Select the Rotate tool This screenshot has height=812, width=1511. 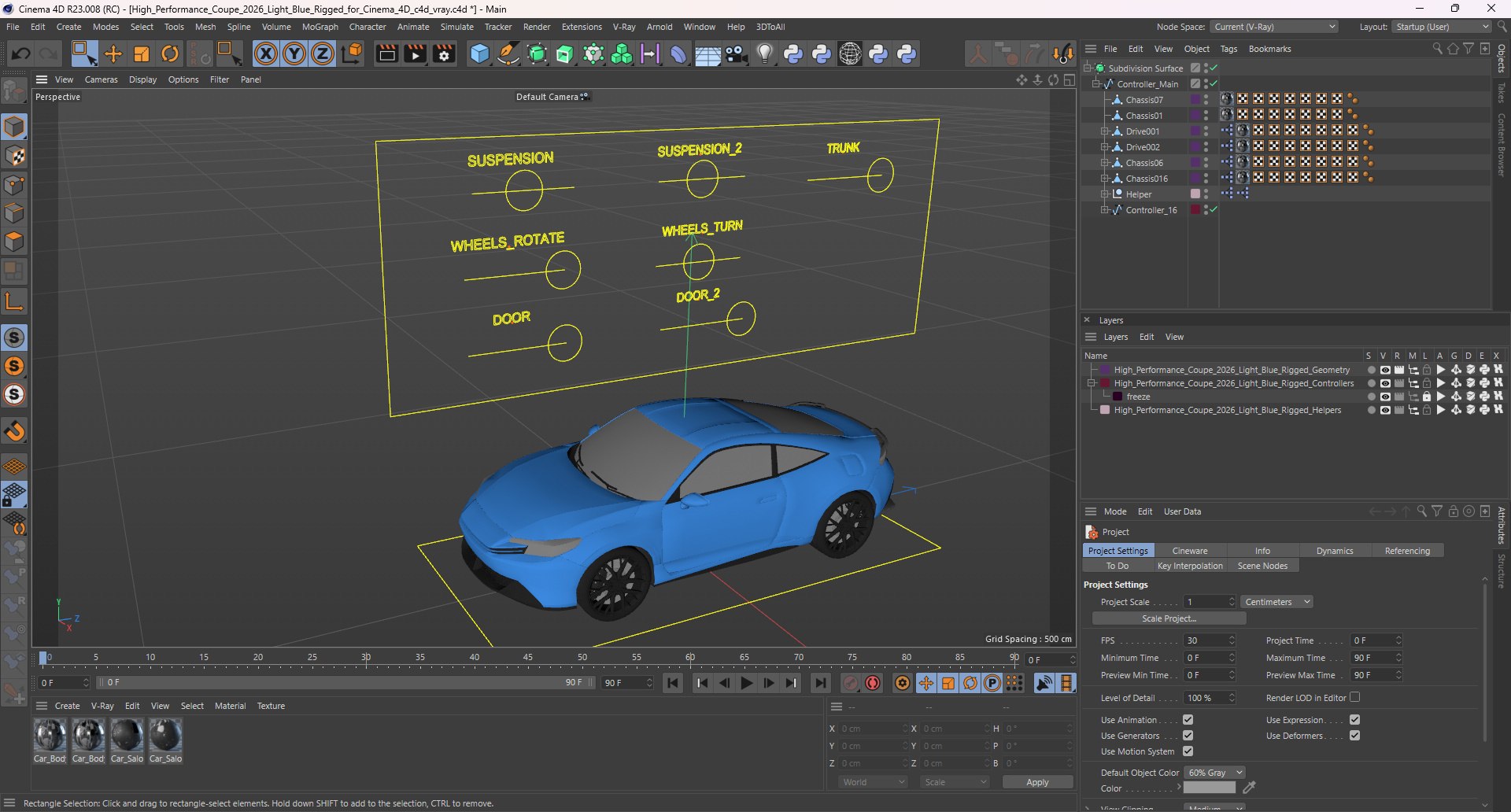(x=170, y=54)
